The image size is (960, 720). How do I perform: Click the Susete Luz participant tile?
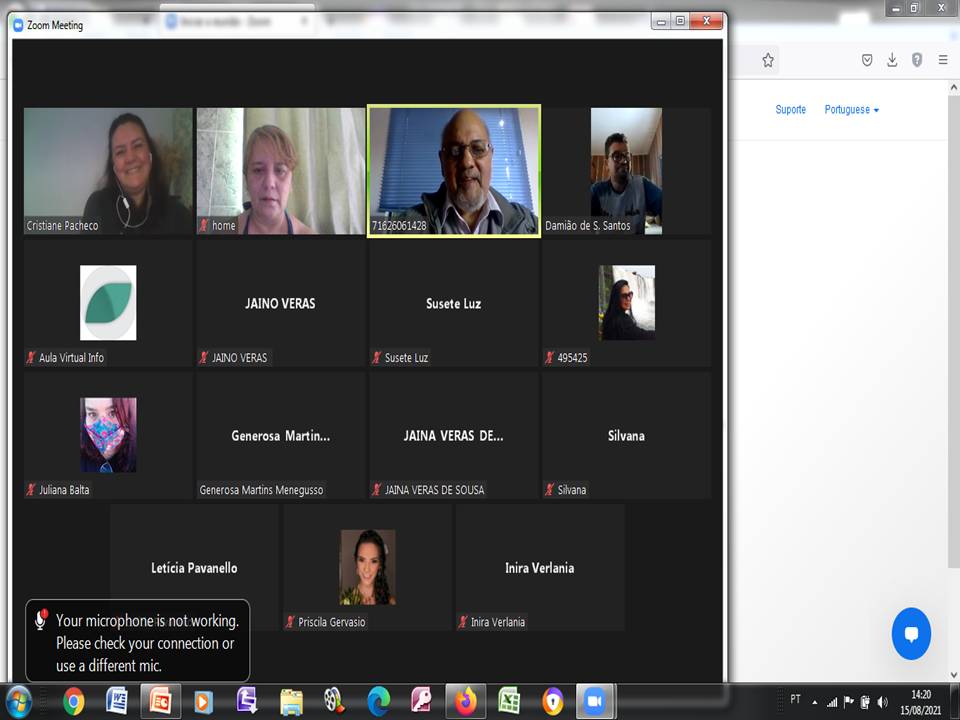[x=454, y=304]
